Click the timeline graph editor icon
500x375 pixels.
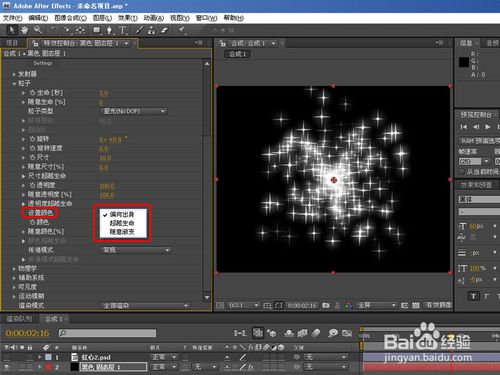(347, 333)
